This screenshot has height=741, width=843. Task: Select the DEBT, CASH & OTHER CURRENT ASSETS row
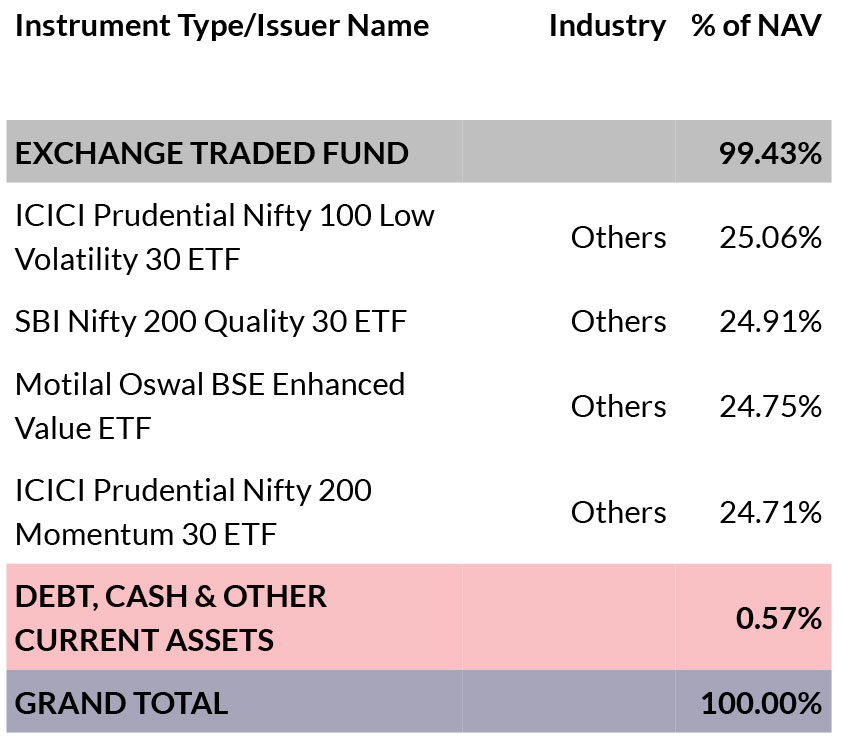click(x=419, y=617)
